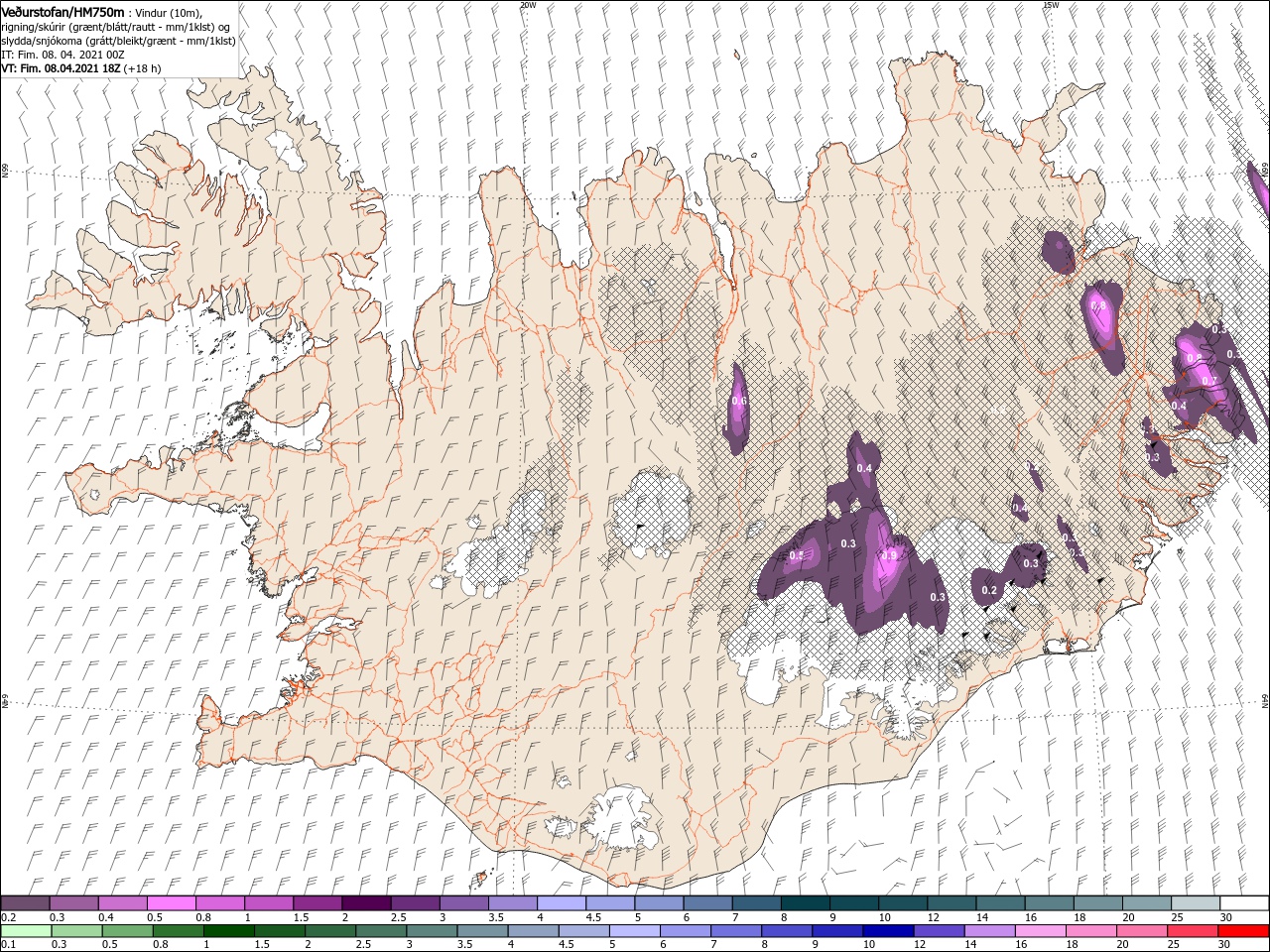This screenshot has width=1270, height=952.
Task: Select bottom-row swatch between 3.5 and 4
Action: pyautogui.click(x=482, y=932)
